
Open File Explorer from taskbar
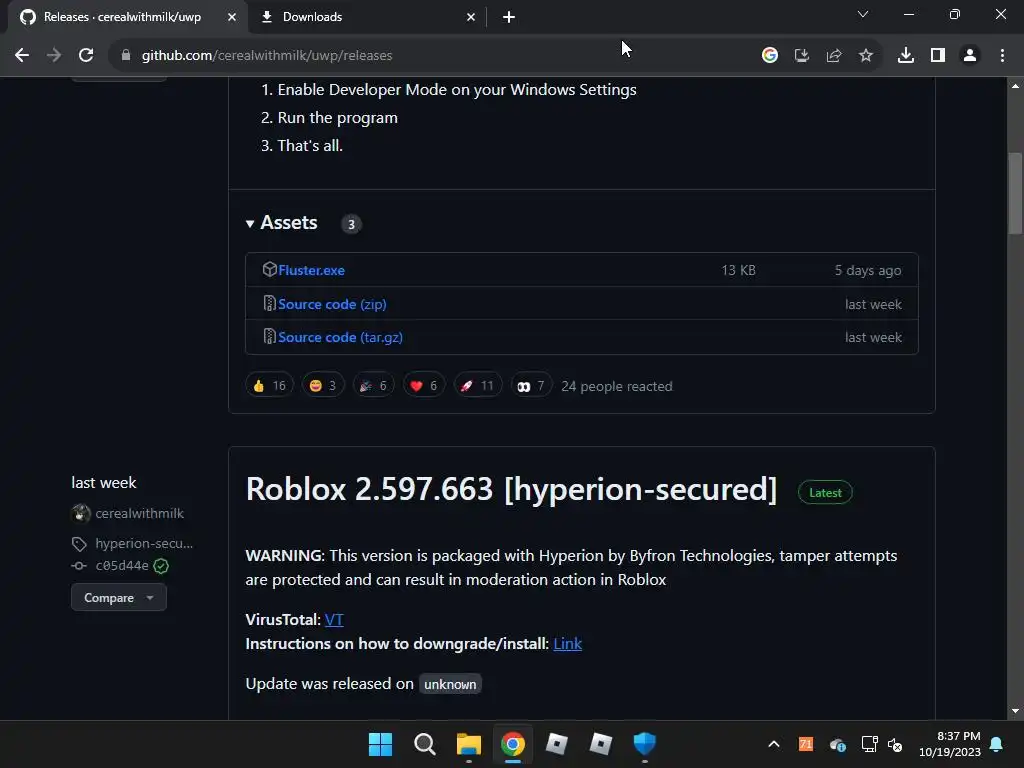click(x=468, y=744)
